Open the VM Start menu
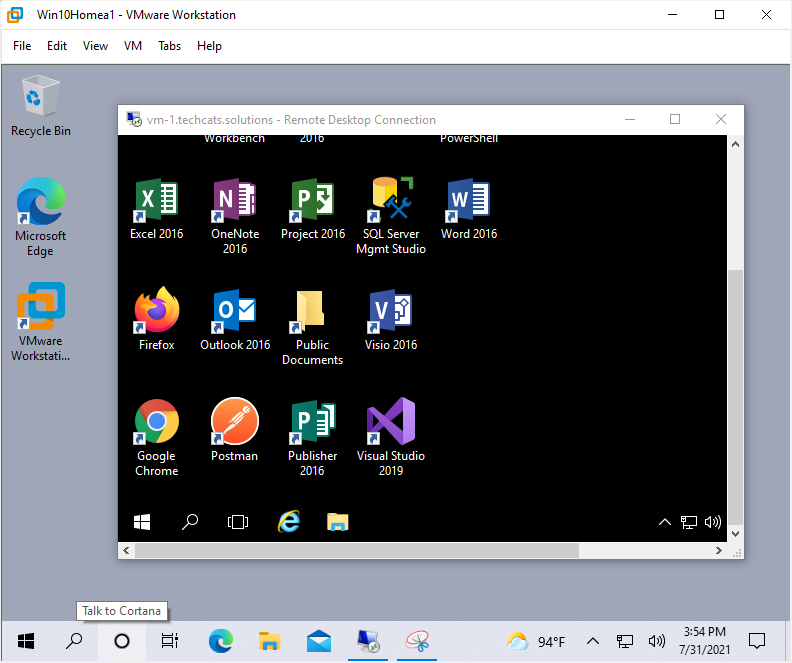Screen dimensions: 792x663 click(26, 641)
